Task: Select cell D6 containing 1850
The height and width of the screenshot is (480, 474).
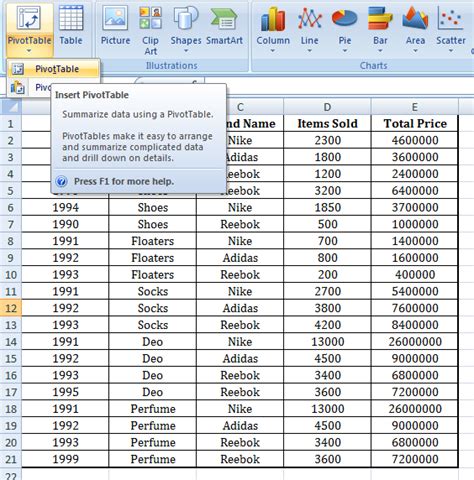Action: (327, 208)
